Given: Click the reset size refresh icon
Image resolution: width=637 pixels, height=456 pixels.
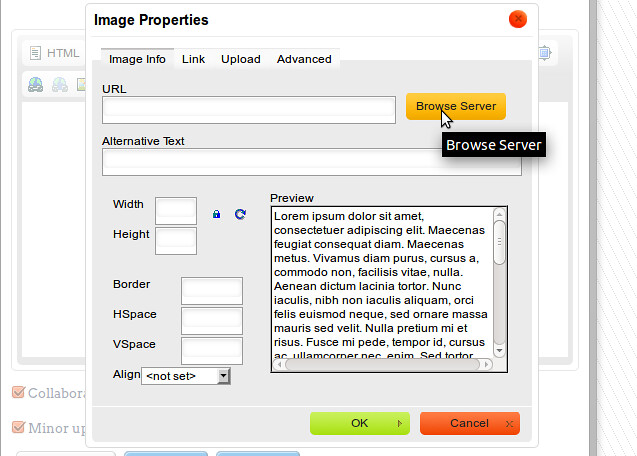Looking at the screenshot, I should pos(240,214).
